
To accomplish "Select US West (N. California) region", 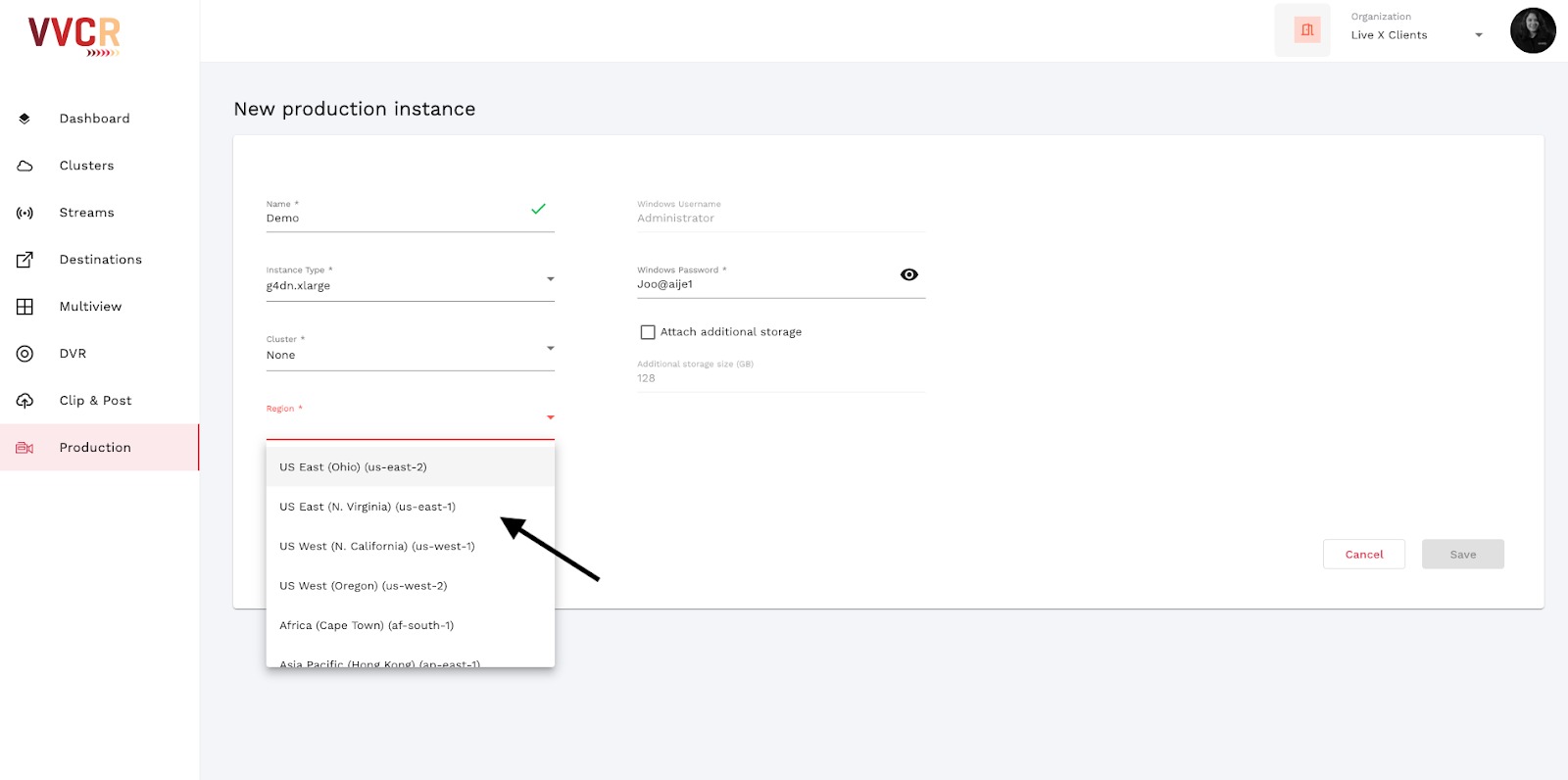I will pos(411,546).
